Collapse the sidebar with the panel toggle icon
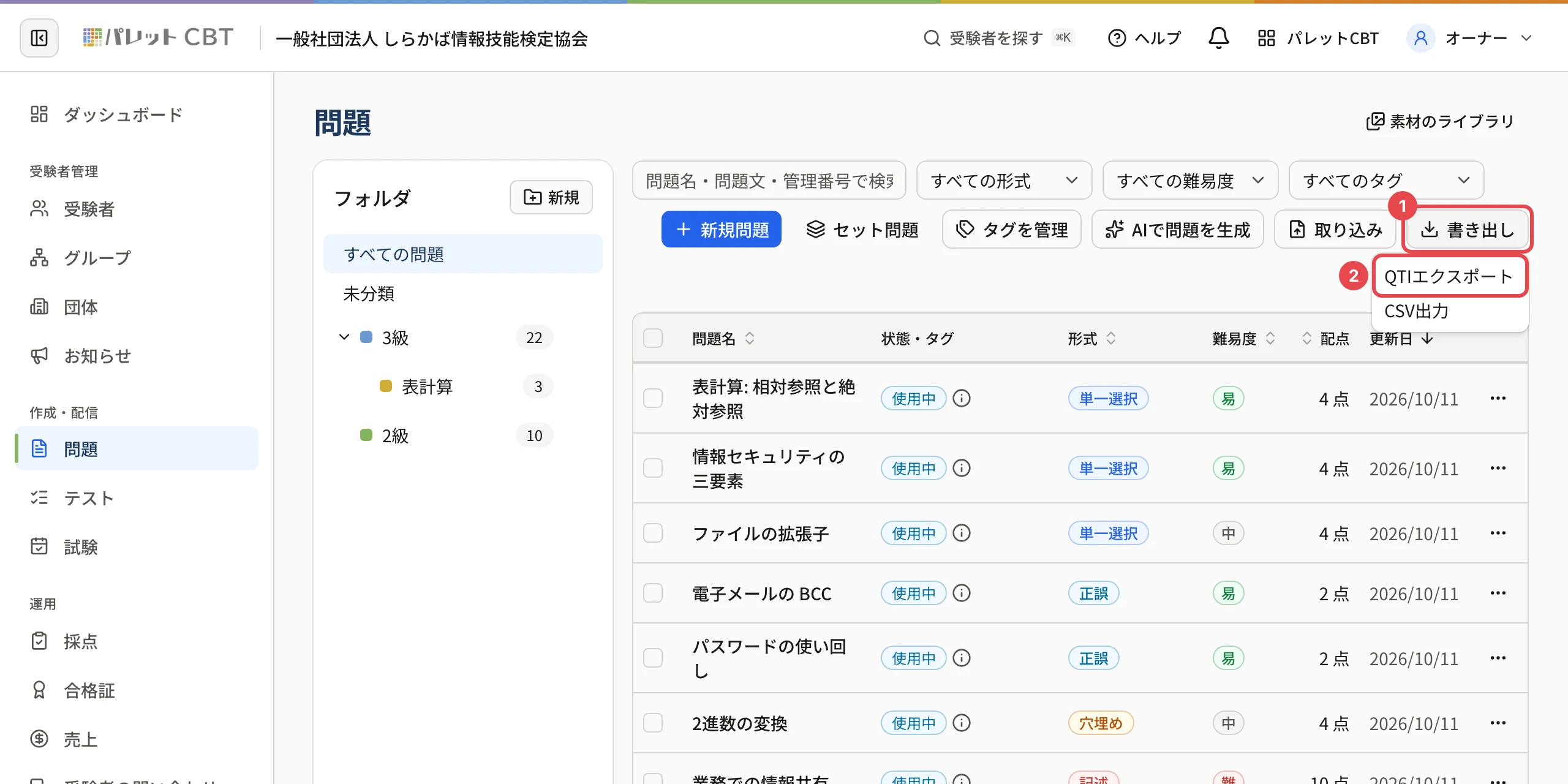This screenshot has width=1568, height=784. point(39,38)
